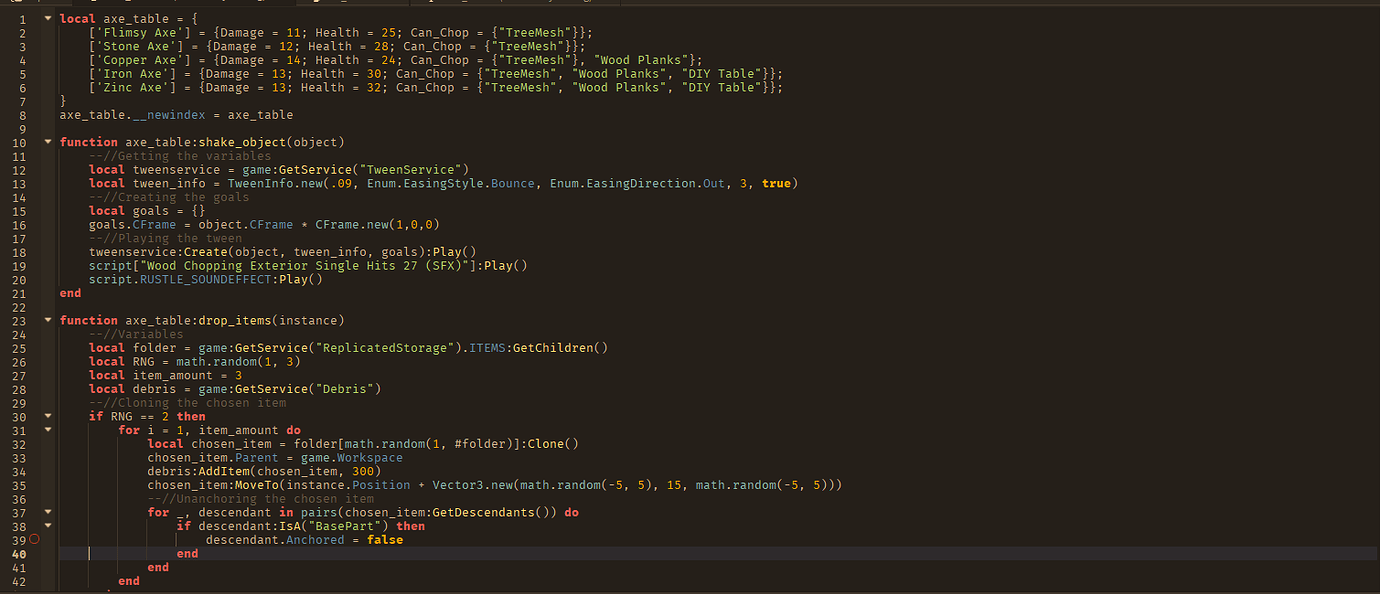Viewport: 1380px width, 594px height.
Task: Fold the if RNG block on line 30
Action: [x=47, y=416]
